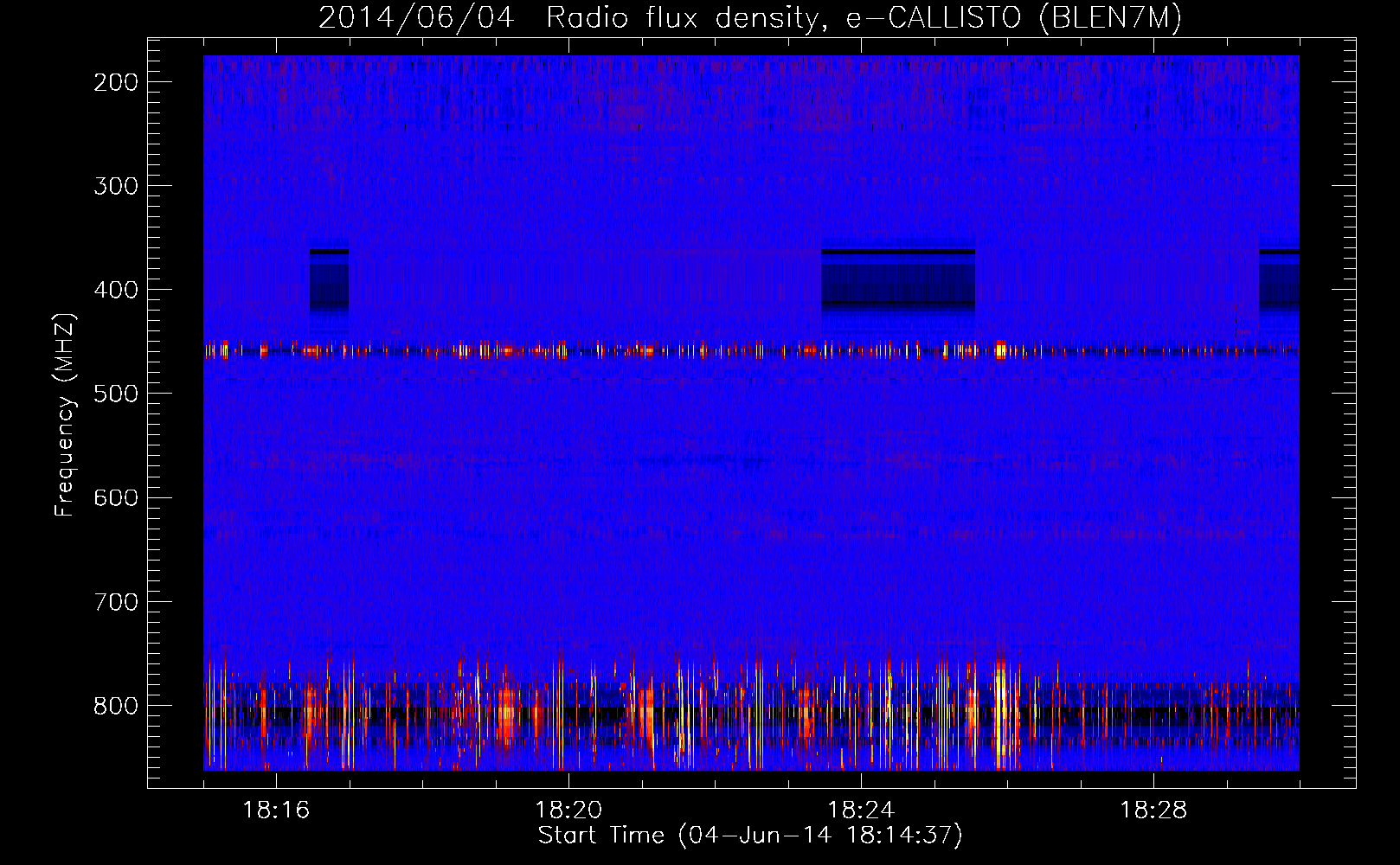Click the 18:28 time tick label
The width and height of the screenshot is (1400, 865).
click(x=1153, y=811)
